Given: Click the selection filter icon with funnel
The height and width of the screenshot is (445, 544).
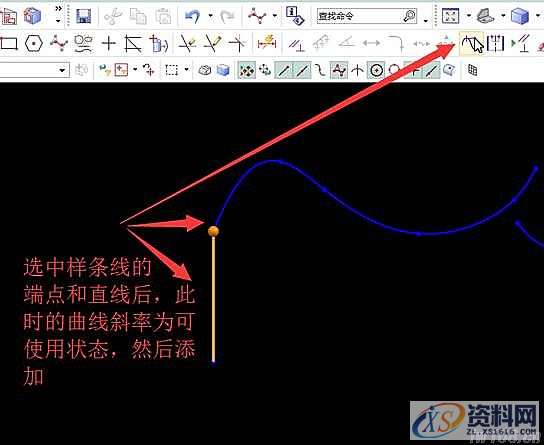Looking at the screenshot, I should 105,70.
